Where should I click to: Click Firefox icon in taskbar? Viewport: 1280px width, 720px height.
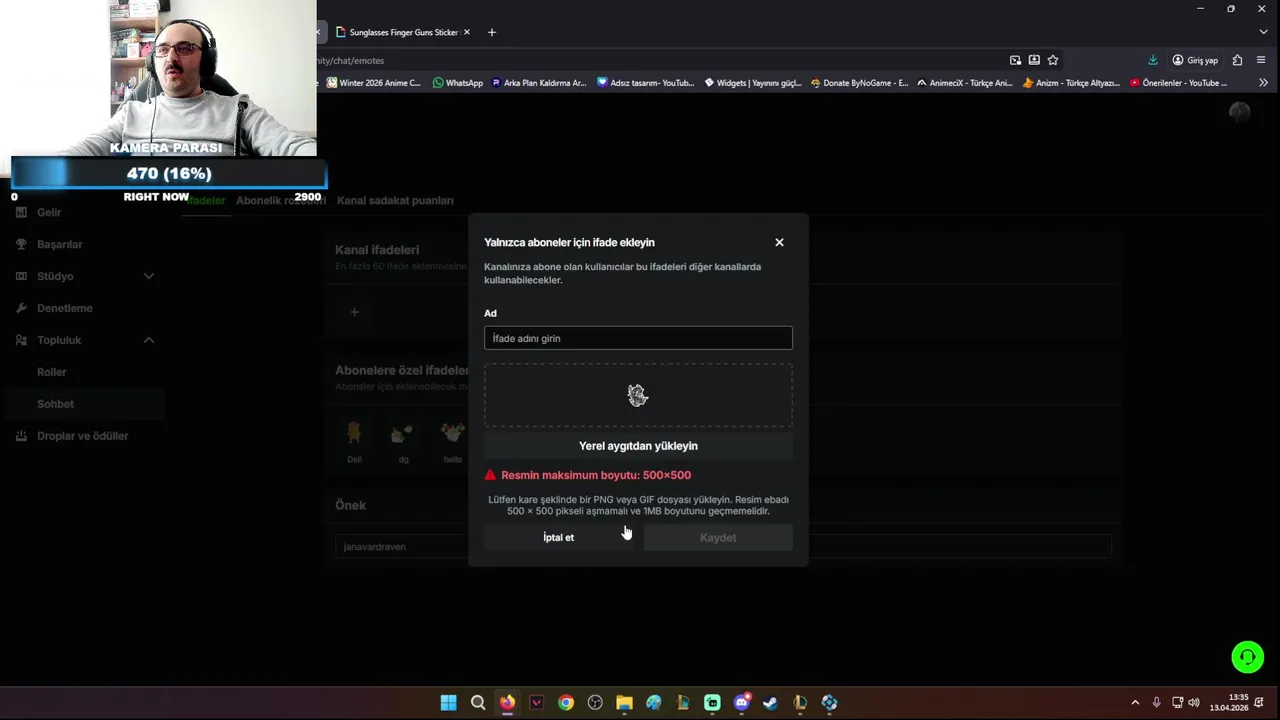coord(507,703)
